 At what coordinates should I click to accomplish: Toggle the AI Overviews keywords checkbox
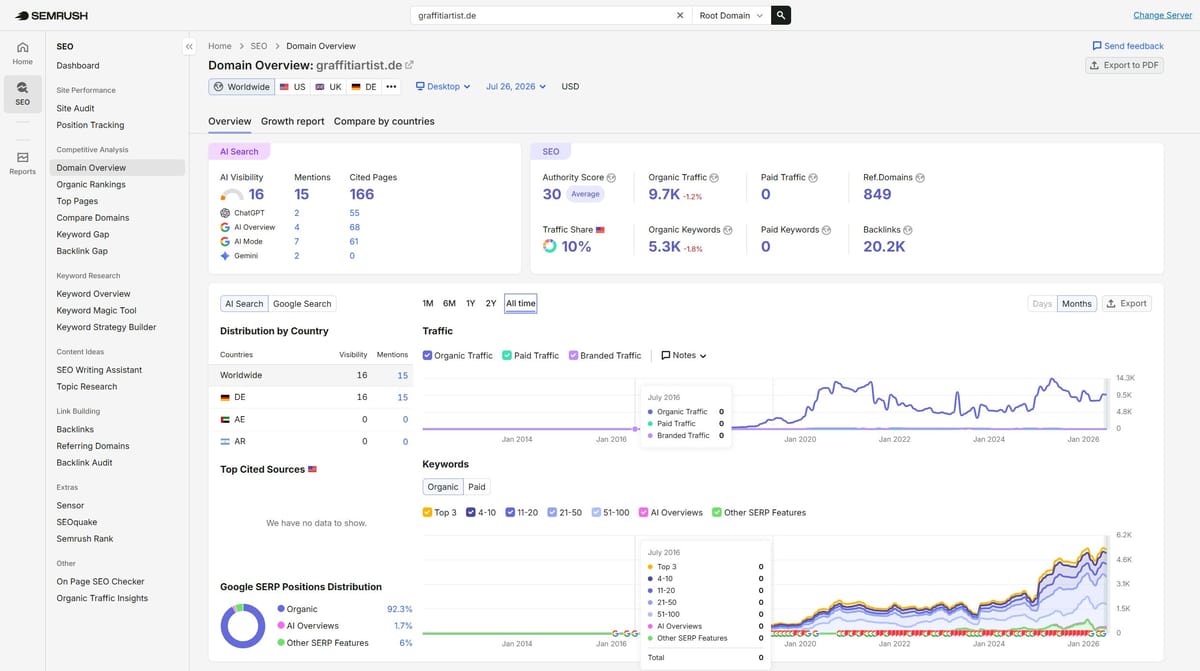tap(643, 512)
